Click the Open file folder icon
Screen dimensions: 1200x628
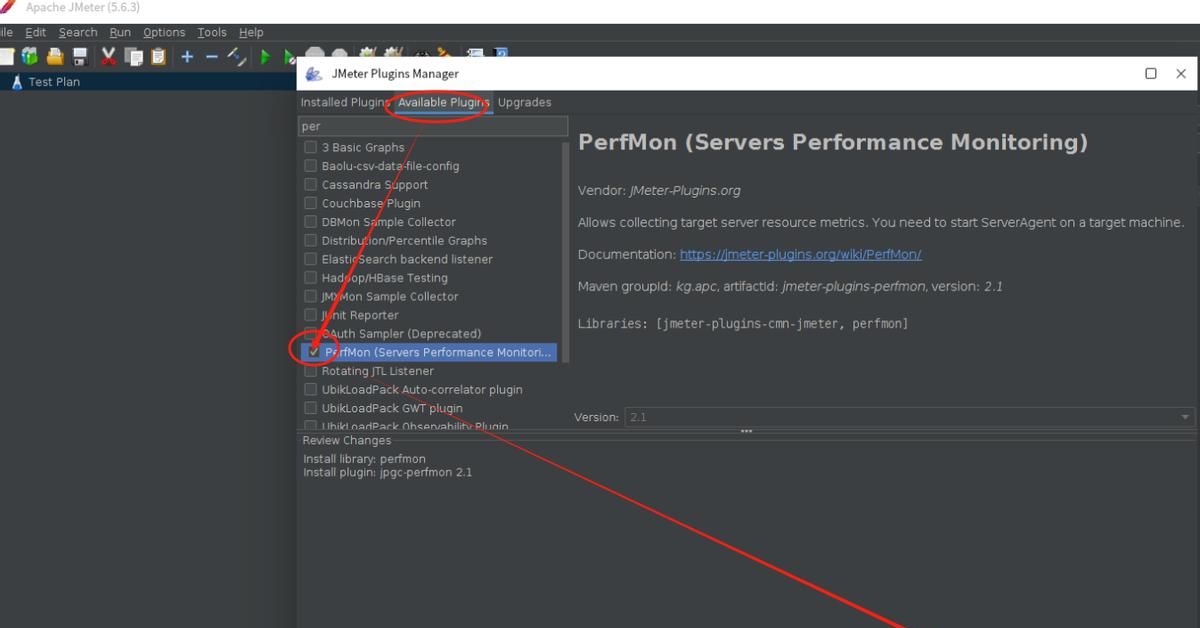(x=55, y=57)
